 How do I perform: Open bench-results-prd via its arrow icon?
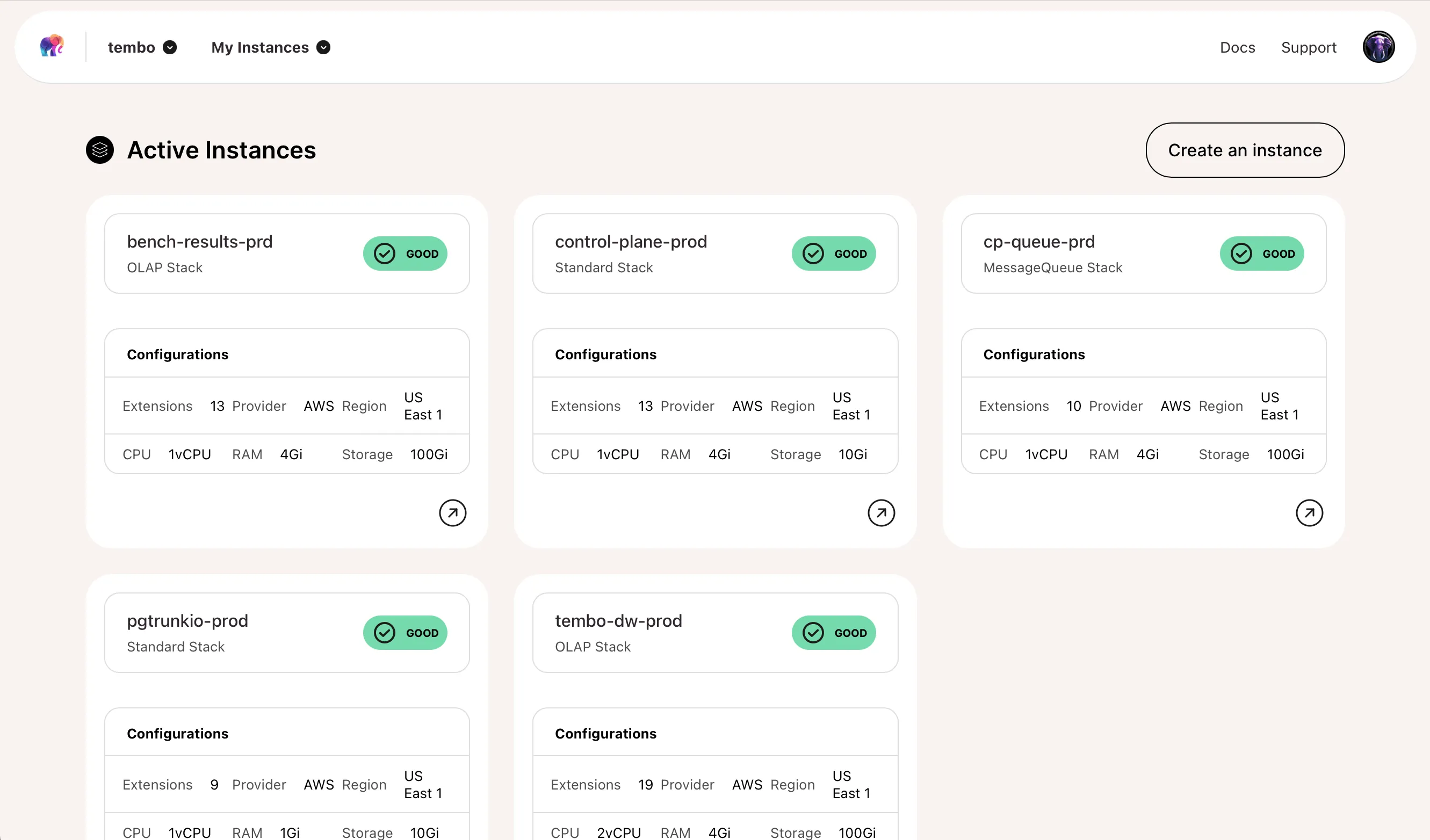[452, 513]
